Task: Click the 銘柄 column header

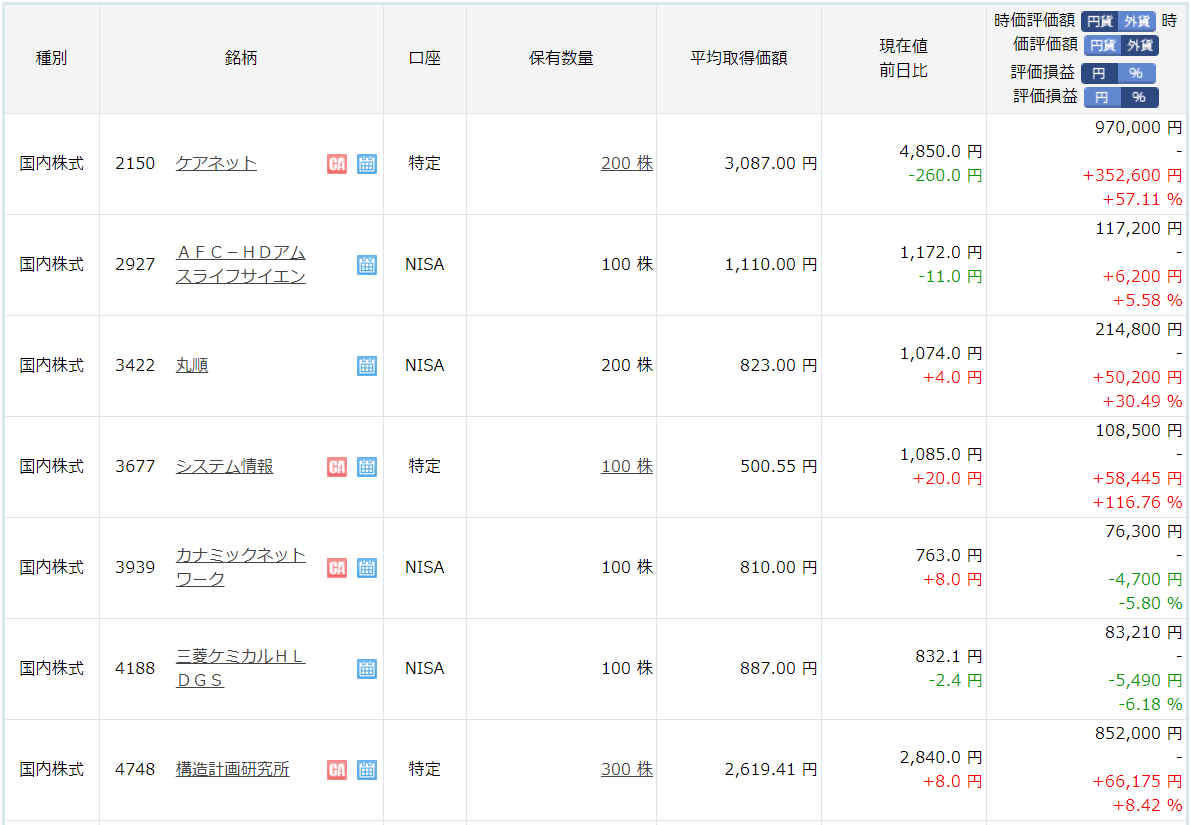Action: [241, 58]
